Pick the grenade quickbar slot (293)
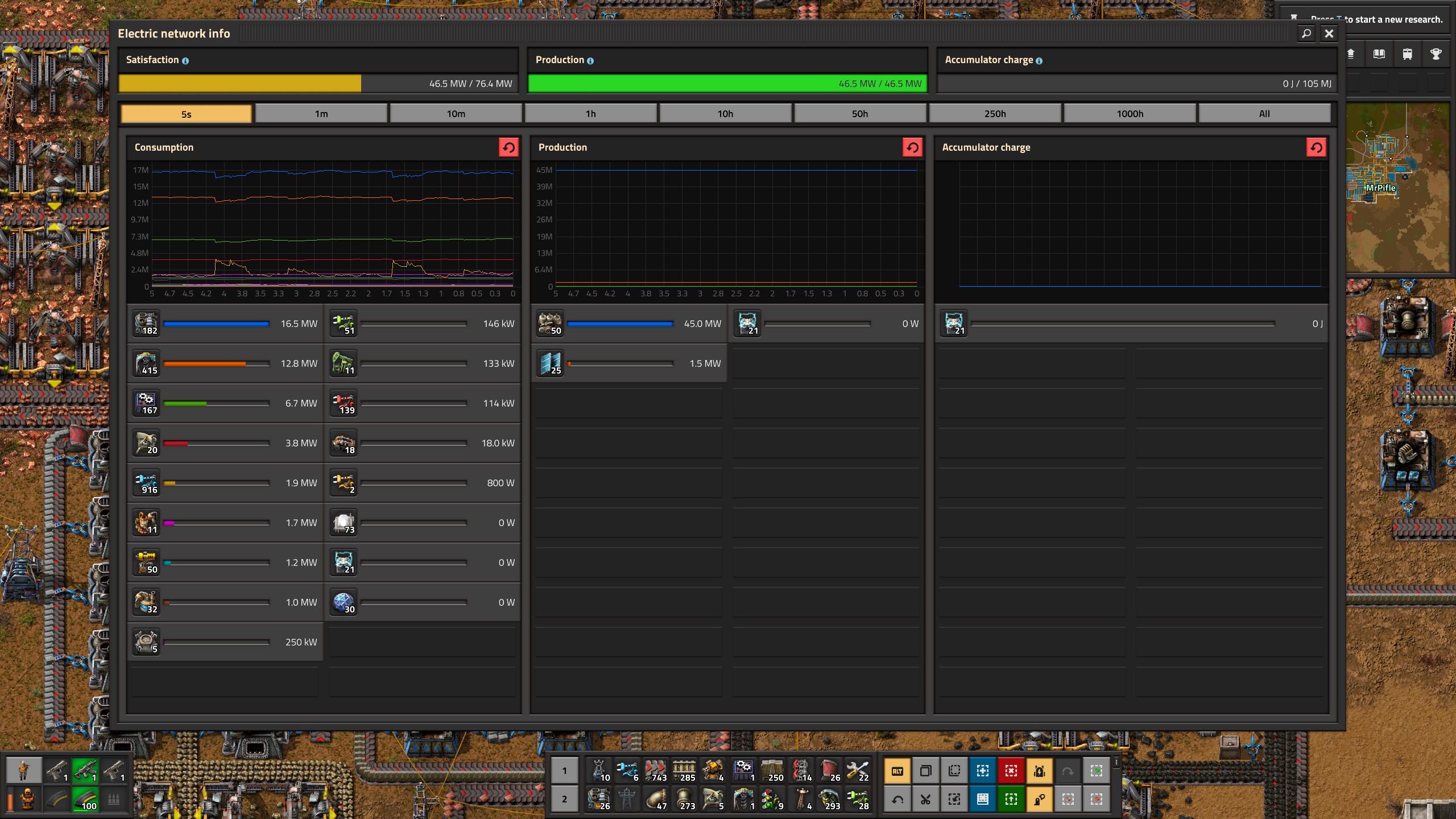Image resolution: width=1456 pixels, height=819 pixels. pyautogui.click(x=829, y=799)
